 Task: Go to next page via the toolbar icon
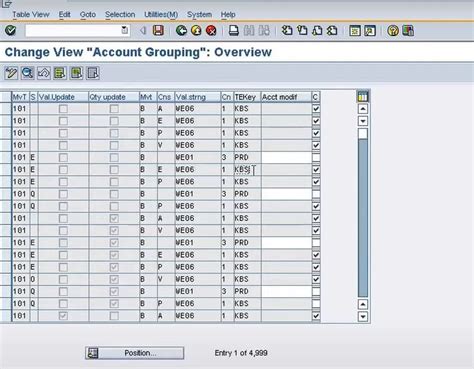[x=317, y=31]
